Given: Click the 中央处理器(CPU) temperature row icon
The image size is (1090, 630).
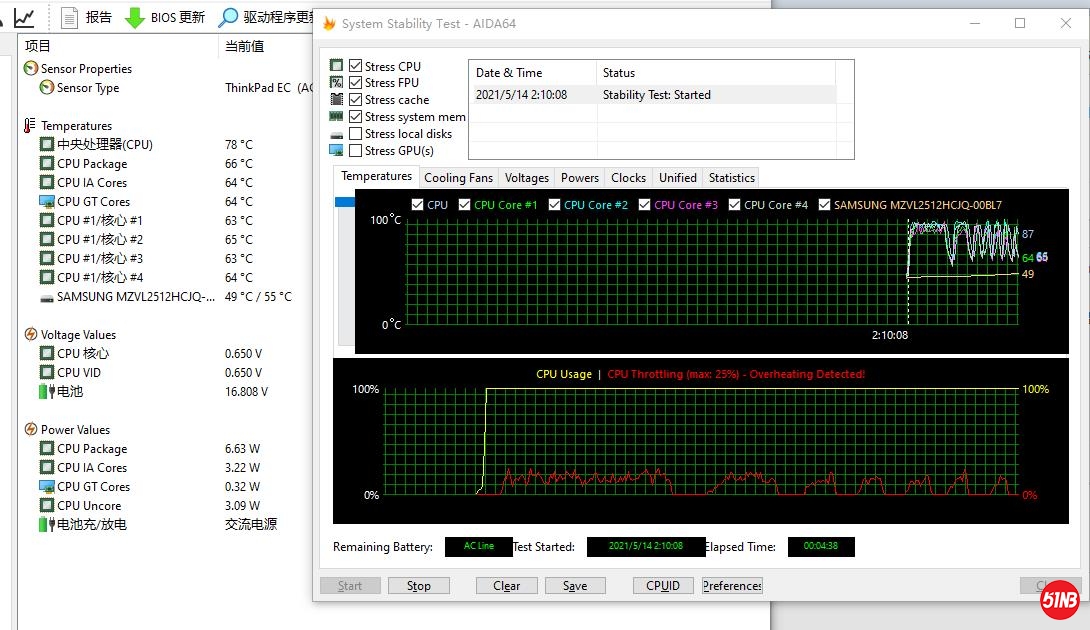Looking at the screenshot, I should [x=47, y=144].
